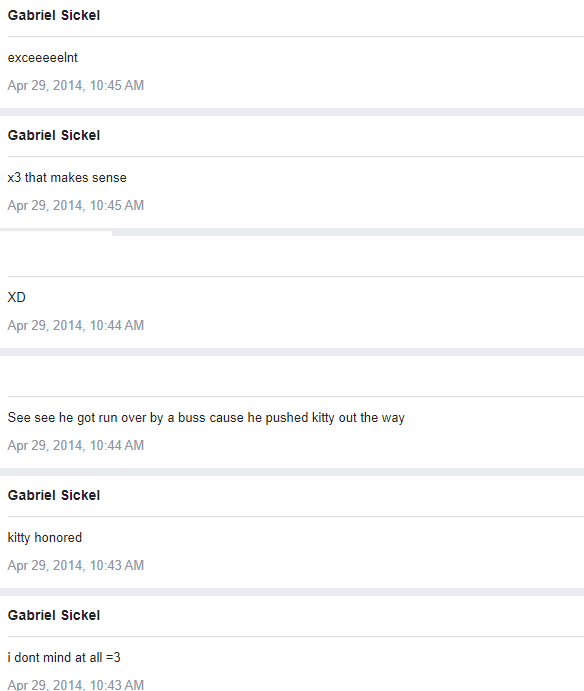Click the "kitty honored" message text
This screenshot has height=691, width=584.
coord(45,538)
